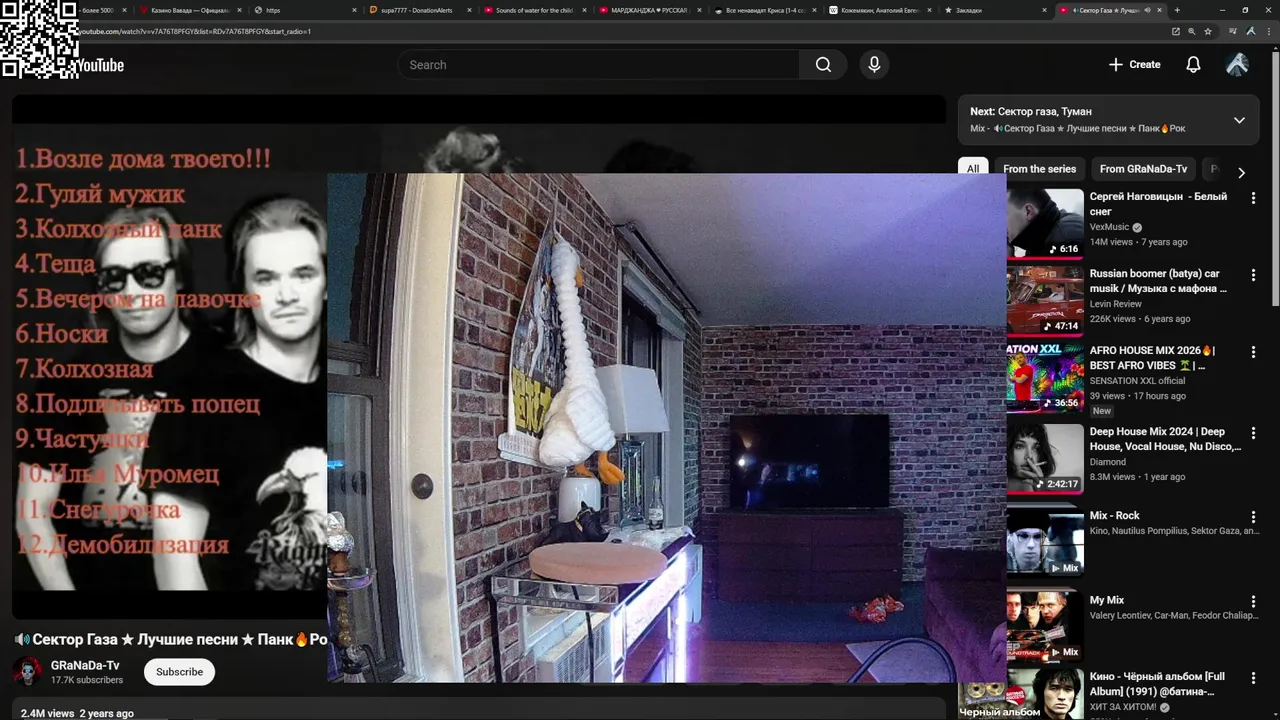Viewport: 1280px width, 720px height.
Task: Select the From GRaNaDa-Tv chip
Action: click(x=1143, y=169)
